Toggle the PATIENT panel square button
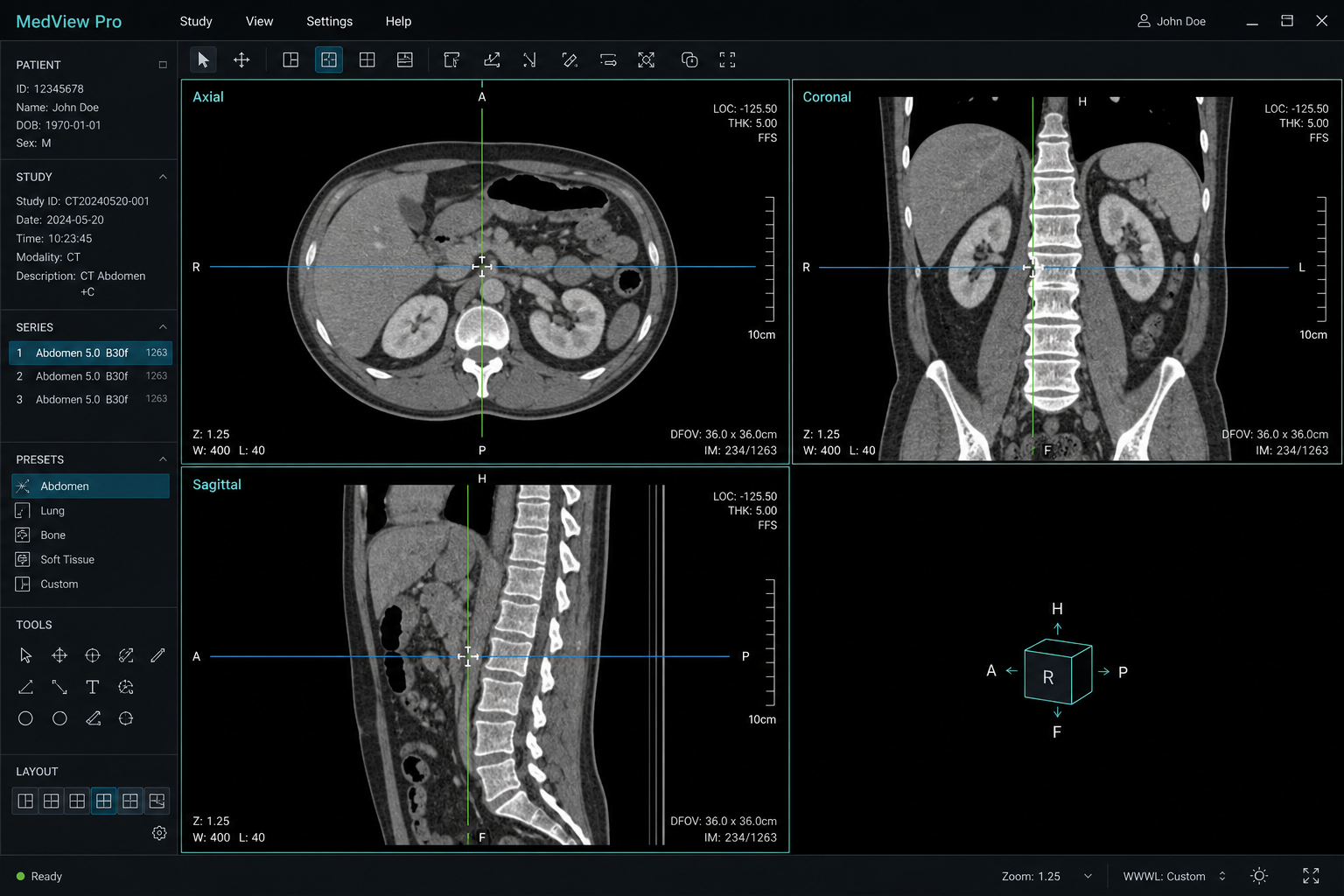Screen dimensions: 1344x896 pyautogui.click(x=163, y=65)
